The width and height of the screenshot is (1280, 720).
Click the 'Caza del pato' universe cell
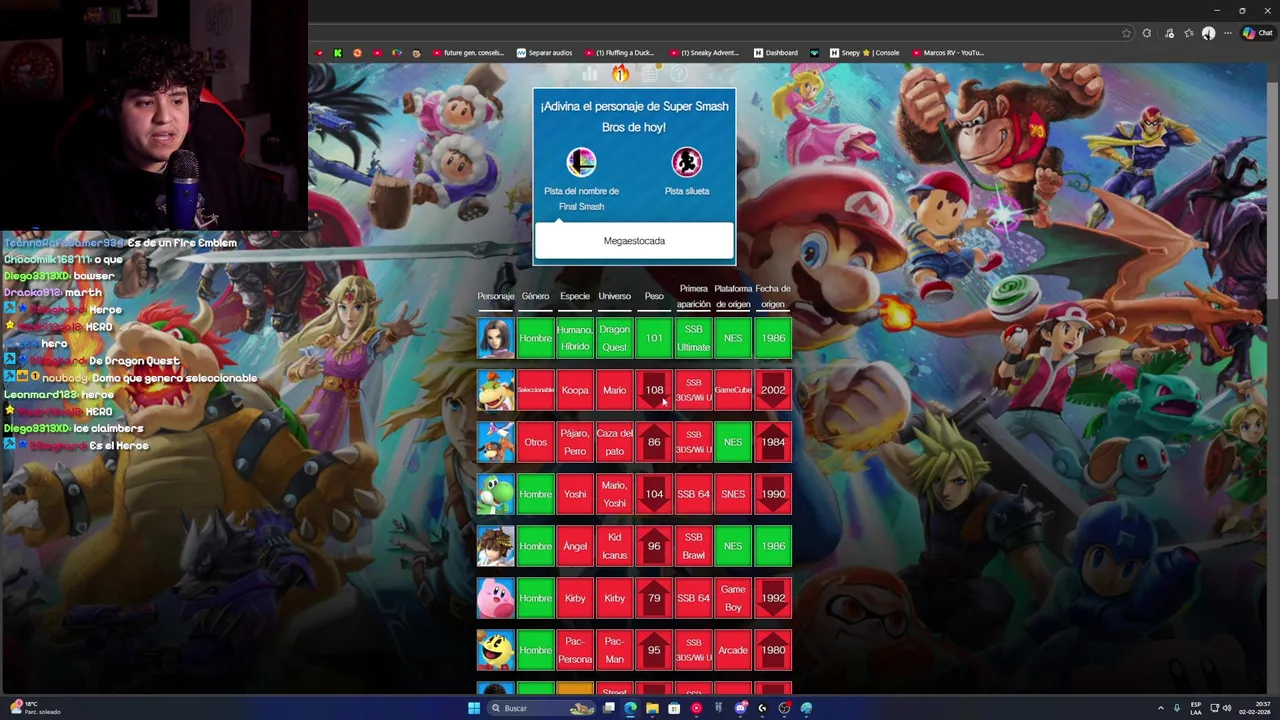click(x=614, y=442)
